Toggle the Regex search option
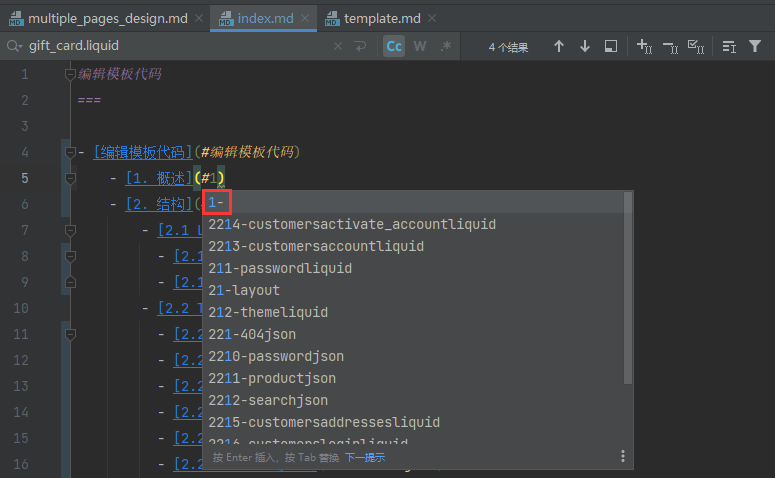 [x=446, y=47]
